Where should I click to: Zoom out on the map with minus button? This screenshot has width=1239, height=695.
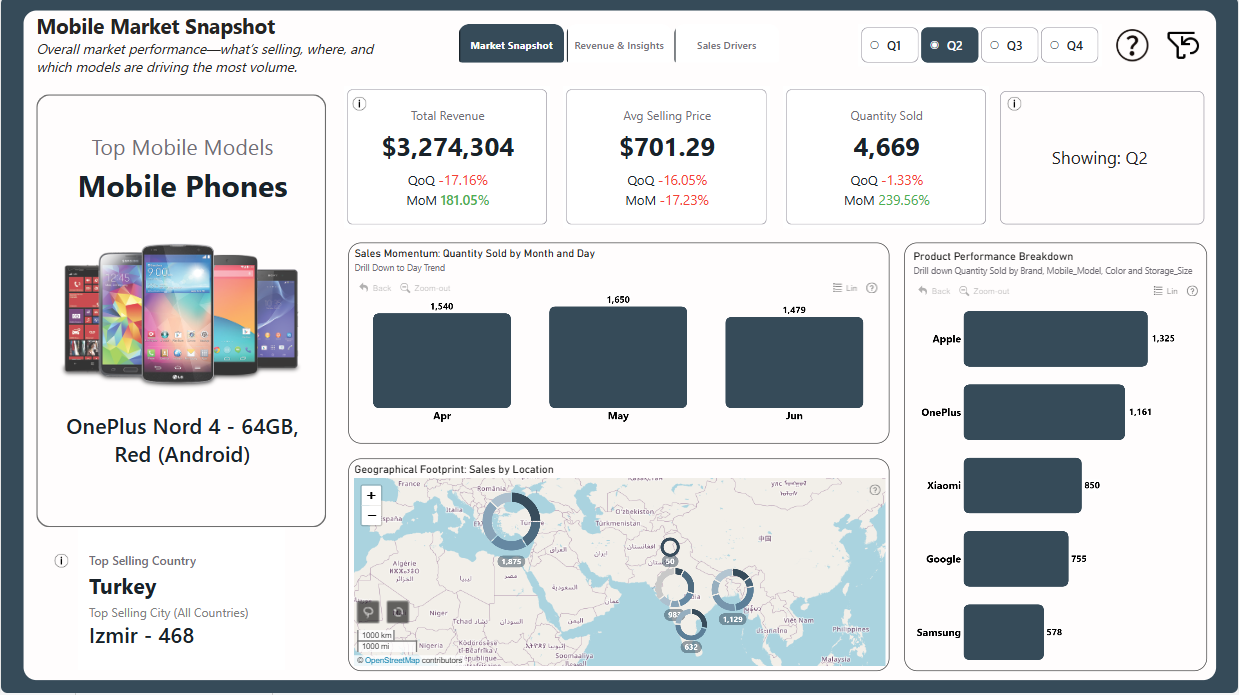click(x=372, y=515)
